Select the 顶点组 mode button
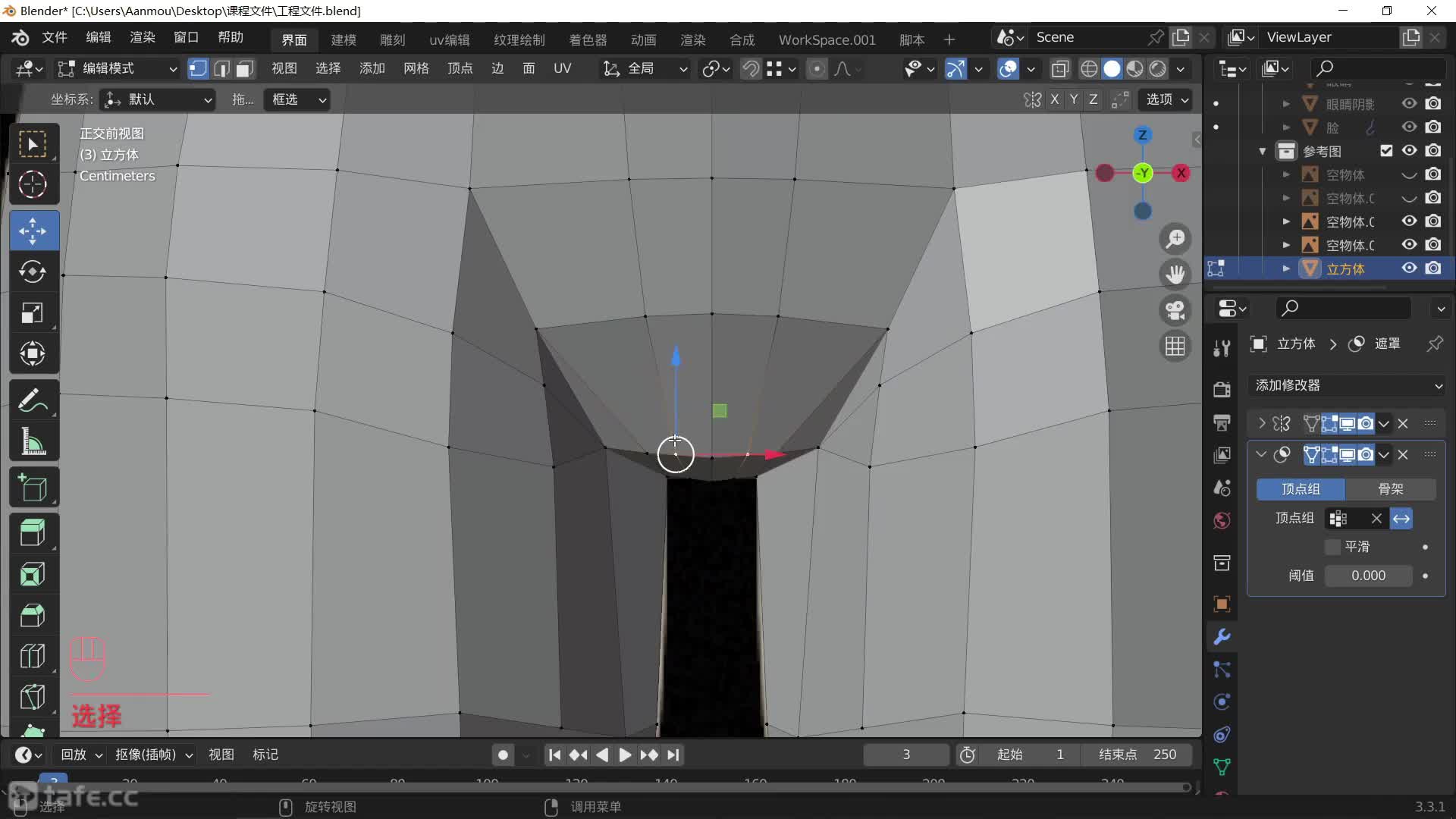Viewport: 1456px width, 819px height. coord(1301,489)
